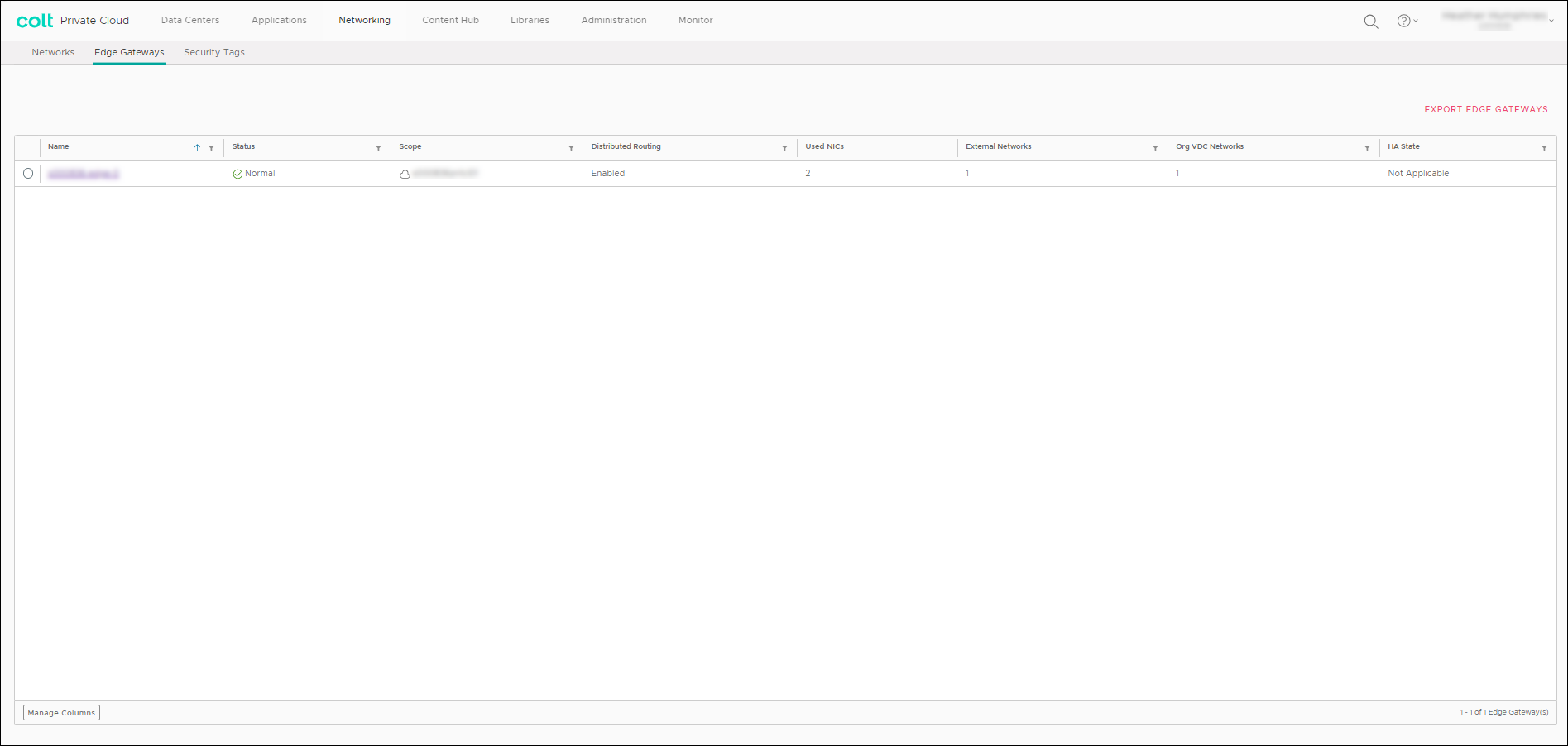
Task: Click the External Networks column header
Action: [x=998, y=146]
